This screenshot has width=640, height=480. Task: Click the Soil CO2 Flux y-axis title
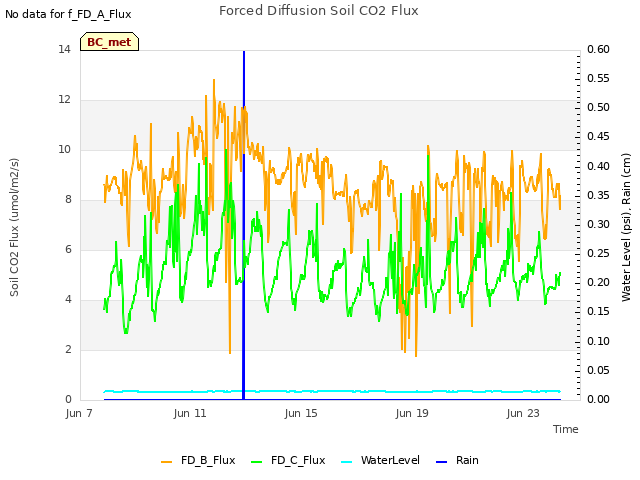pos(14,227)
